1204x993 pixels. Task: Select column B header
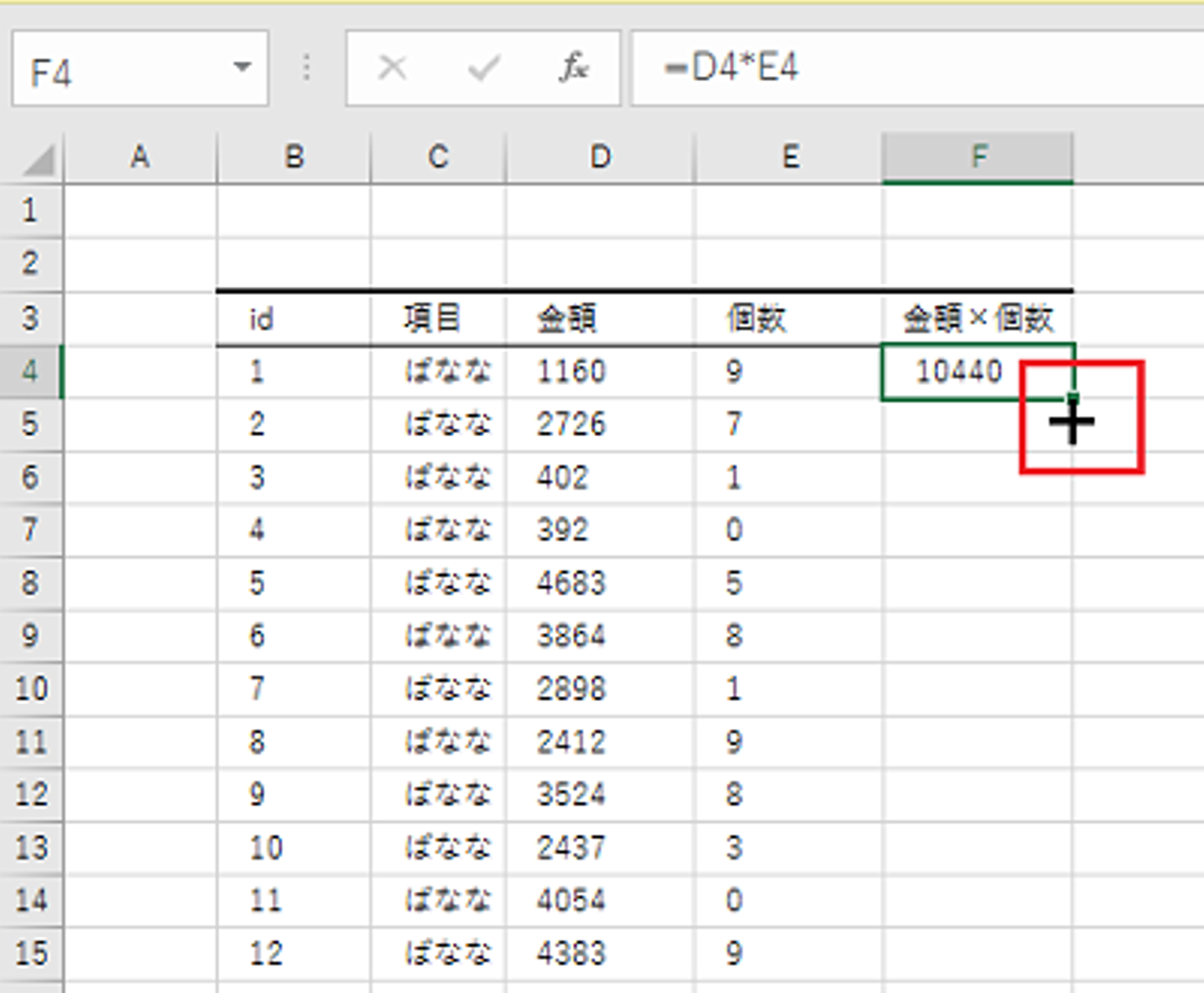point(293,157)
